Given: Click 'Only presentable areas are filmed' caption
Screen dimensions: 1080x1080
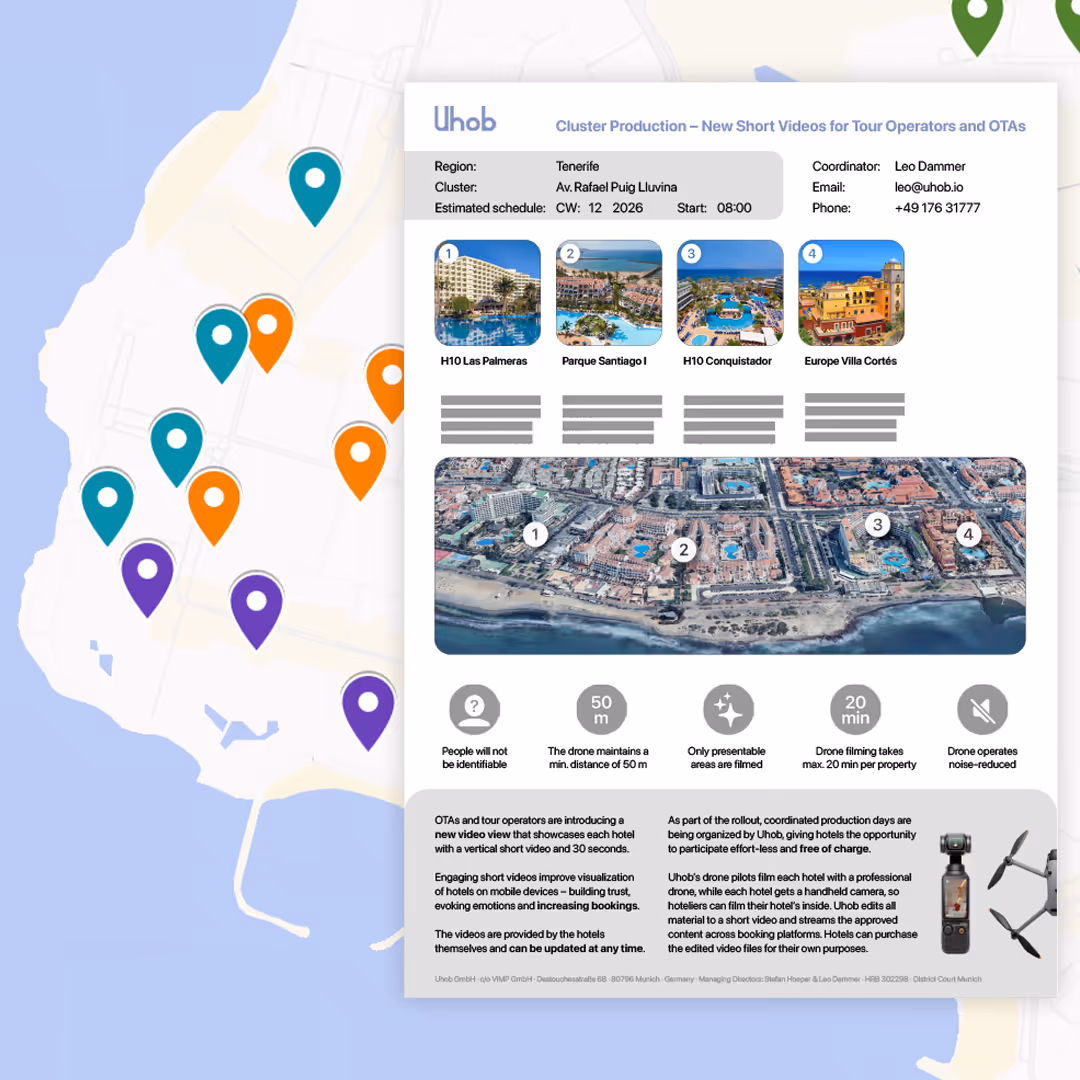Looking at the screenshot, I should click(x=727, y=758).
